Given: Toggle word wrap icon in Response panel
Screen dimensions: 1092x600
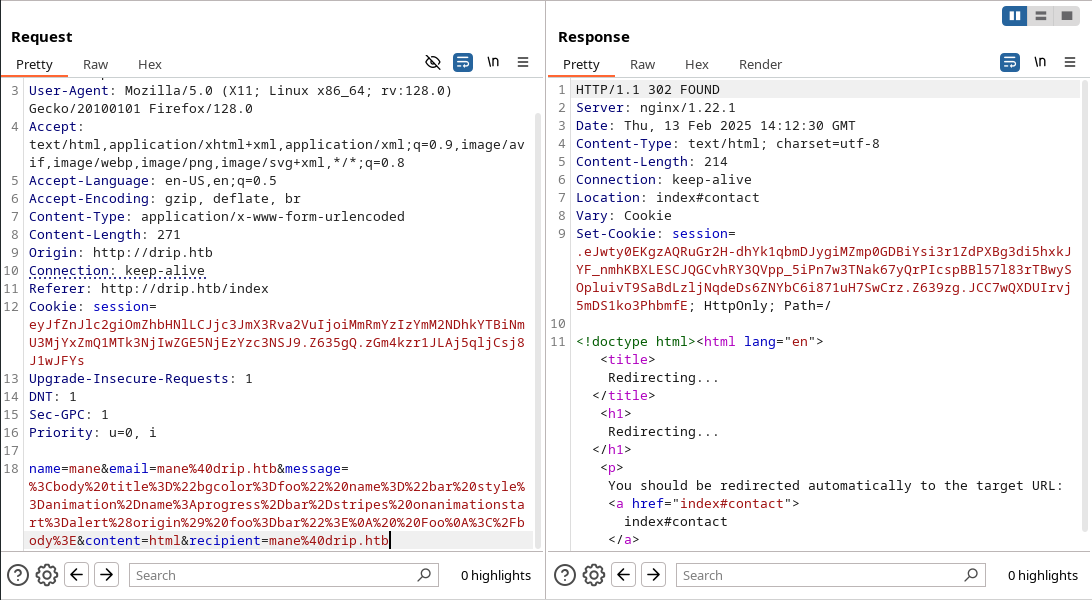Looking at the screenshot, I should pyautogui.click(x=1010, y=62).
